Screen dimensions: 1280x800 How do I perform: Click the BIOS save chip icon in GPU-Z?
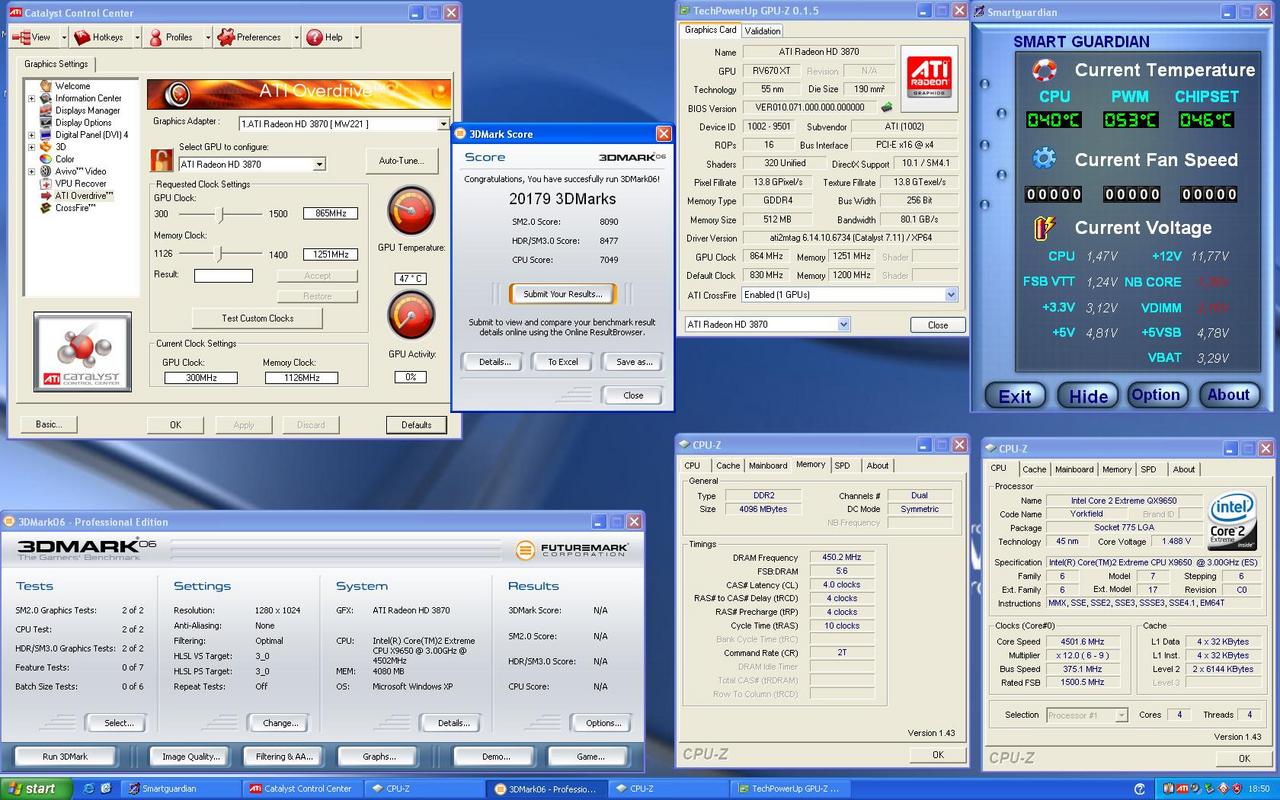tap(886, 107)
